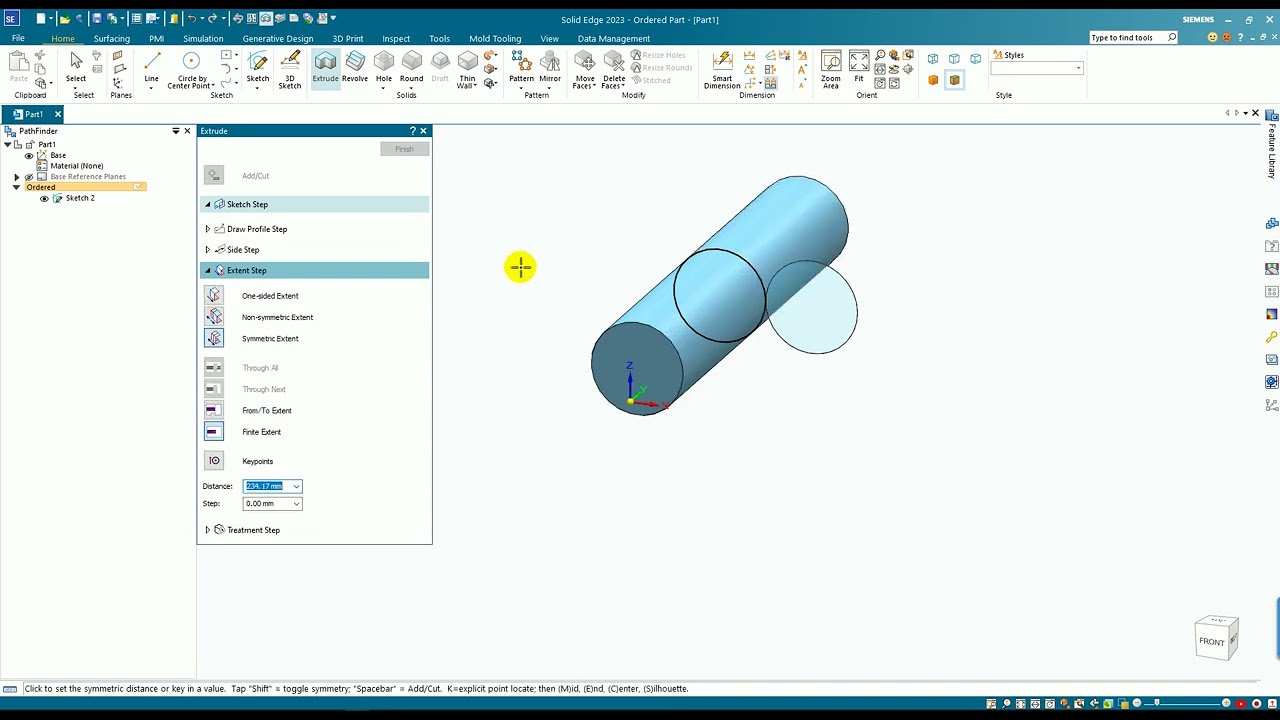The width and height of the screenshot is (1280, 720).
Task: Open the Hole feature tool
Action: 384,67
